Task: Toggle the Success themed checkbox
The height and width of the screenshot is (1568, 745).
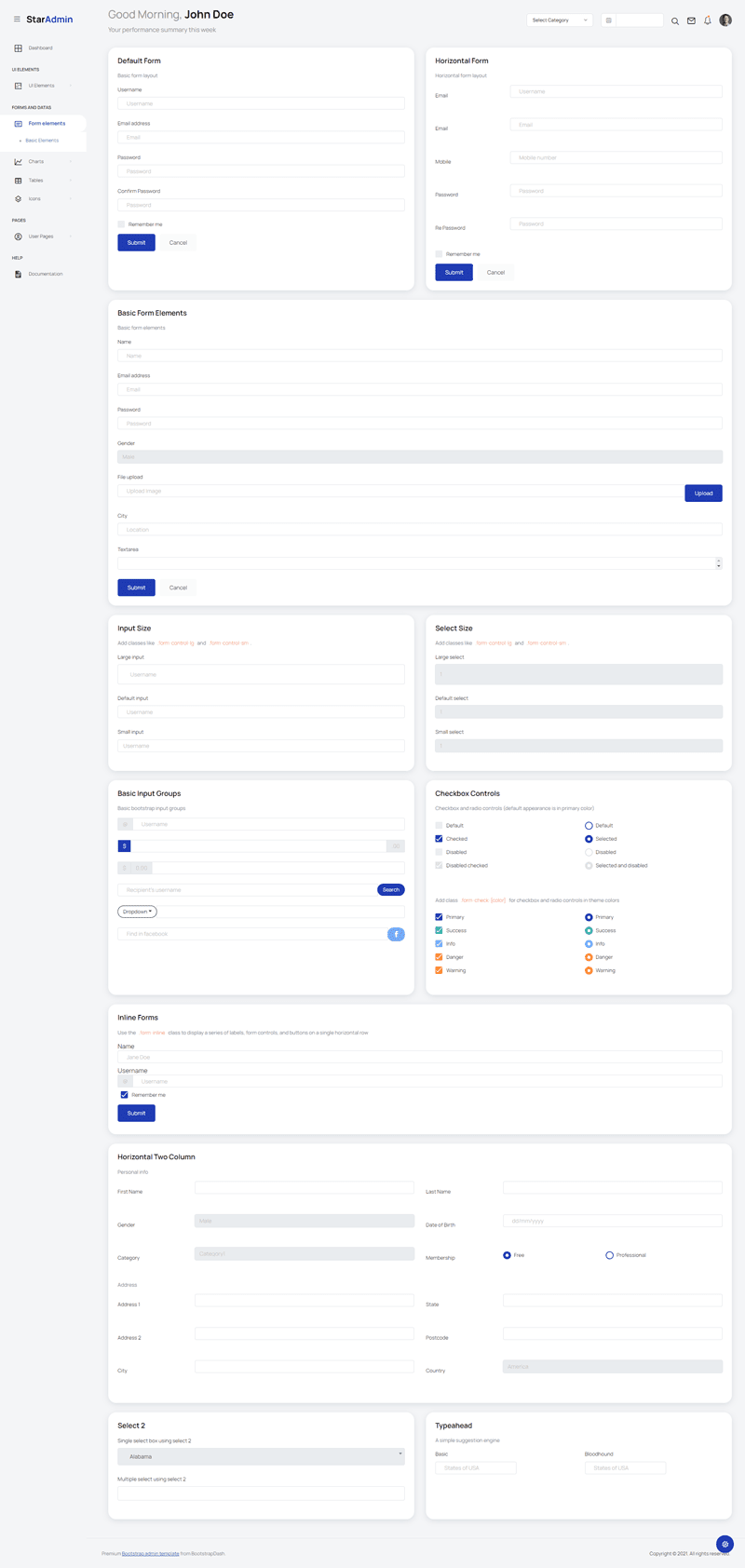Action: [439, 930]
